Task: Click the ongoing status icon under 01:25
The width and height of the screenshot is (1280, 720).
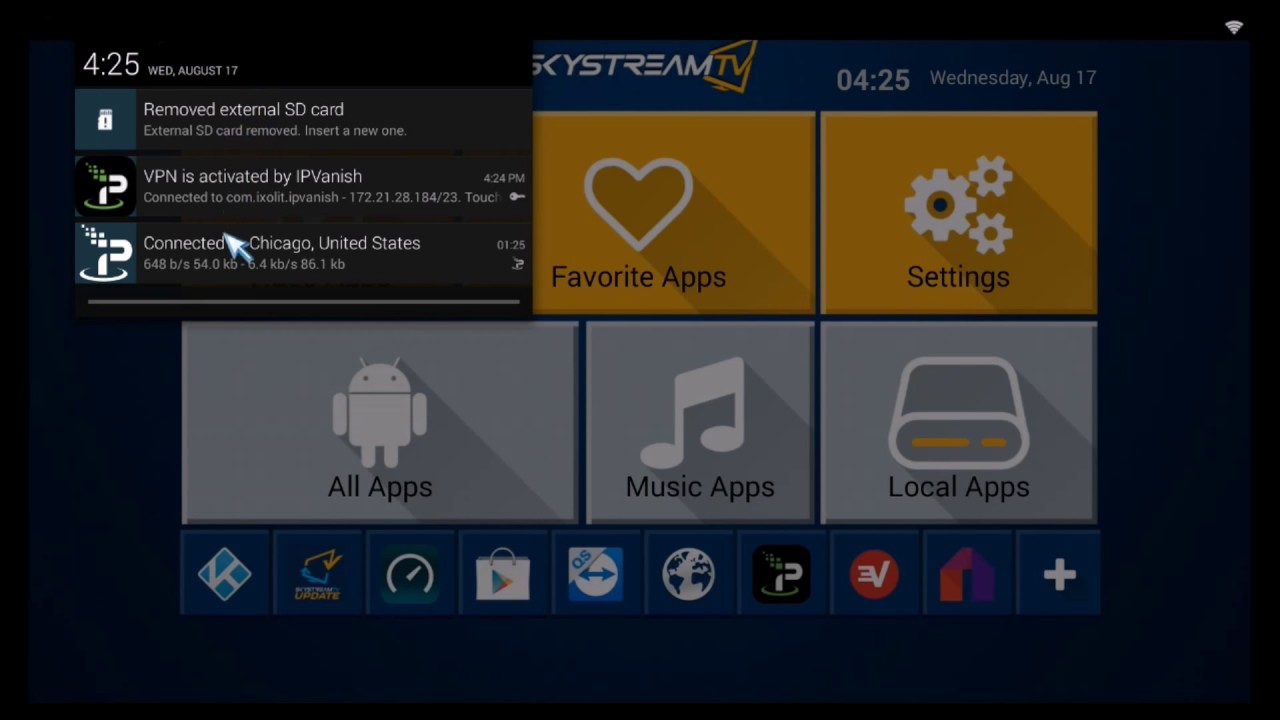Action: tap(518, 264)
